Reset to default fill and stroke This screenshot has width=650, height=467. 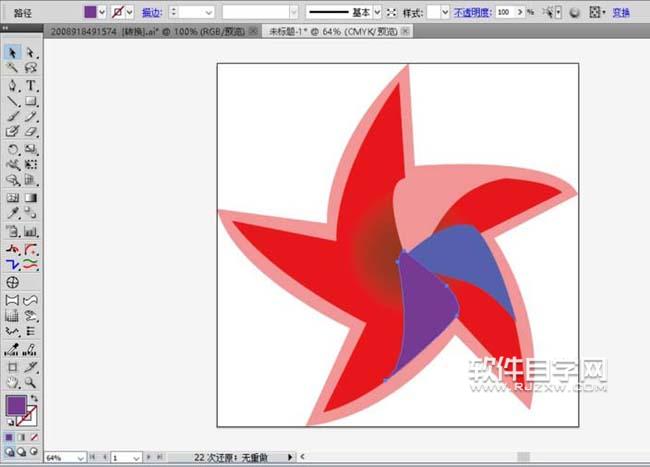click(x=10, y=422)
